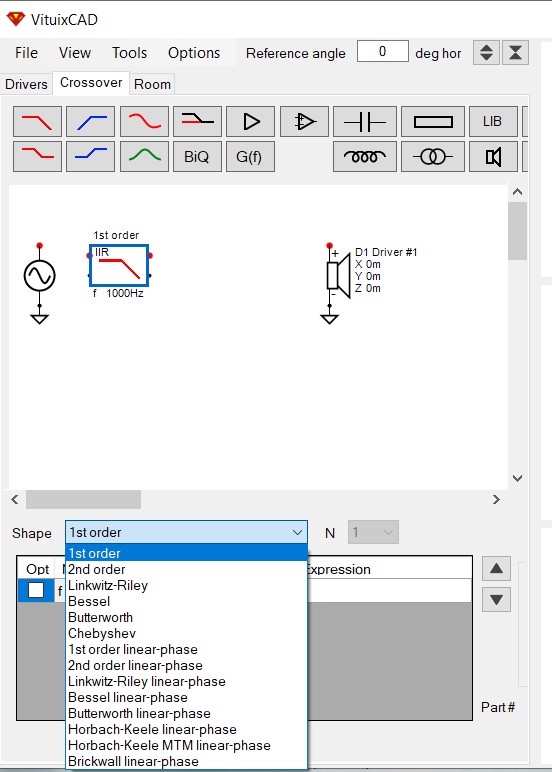Viewport: 552px width, 772px height.
Task: Open the File menu
Action: (26, 53)
